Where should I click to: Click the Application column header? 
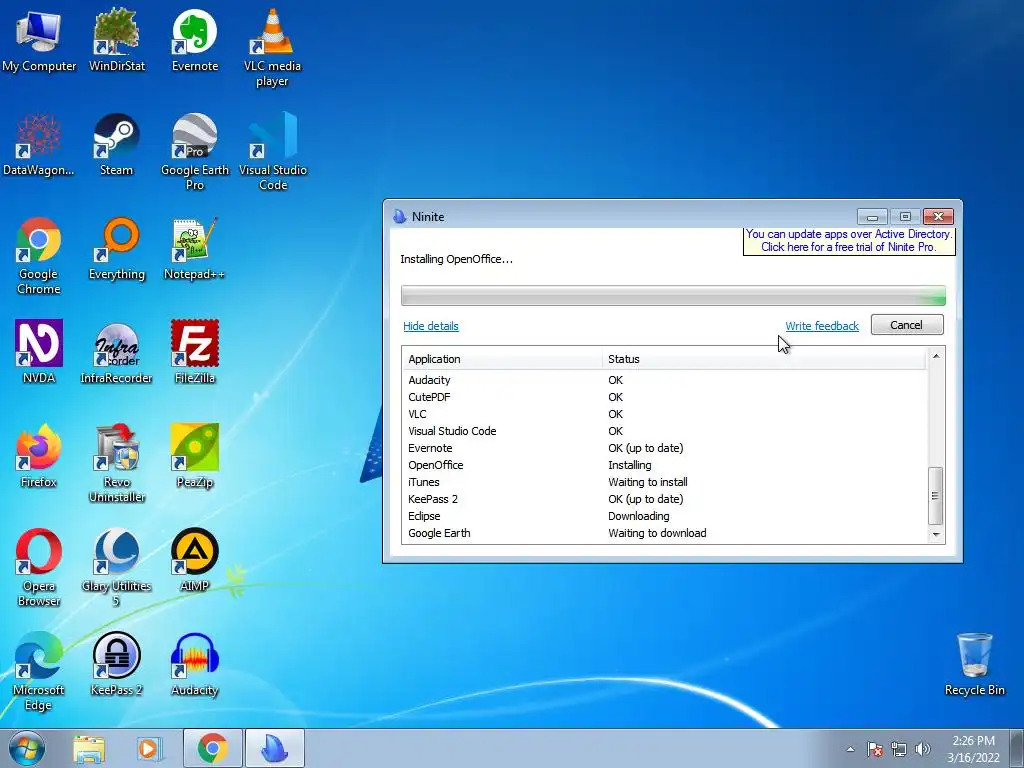(502, 359)
